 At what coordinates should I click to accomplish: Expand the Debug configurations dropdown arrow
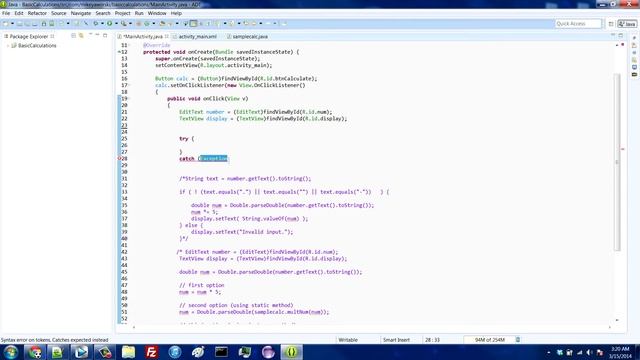coord(102,24)
